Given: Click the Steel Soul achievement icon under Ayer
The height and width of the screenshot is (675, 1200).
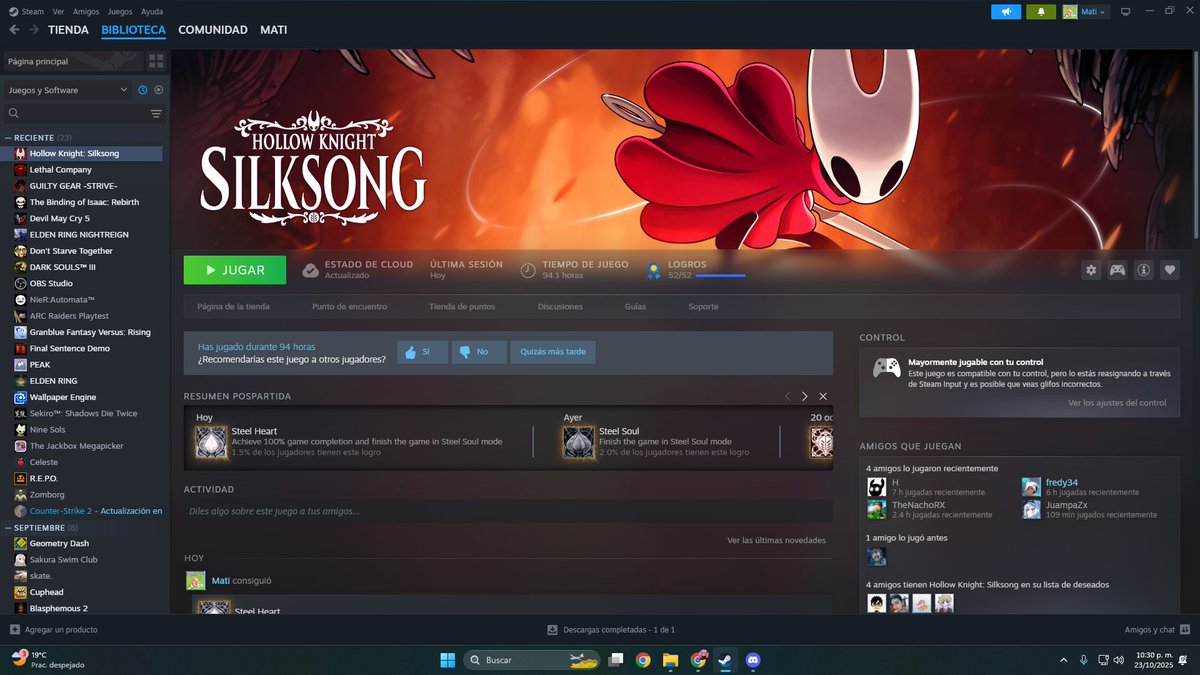Looking at the screenshot, I should click(578, 442).
